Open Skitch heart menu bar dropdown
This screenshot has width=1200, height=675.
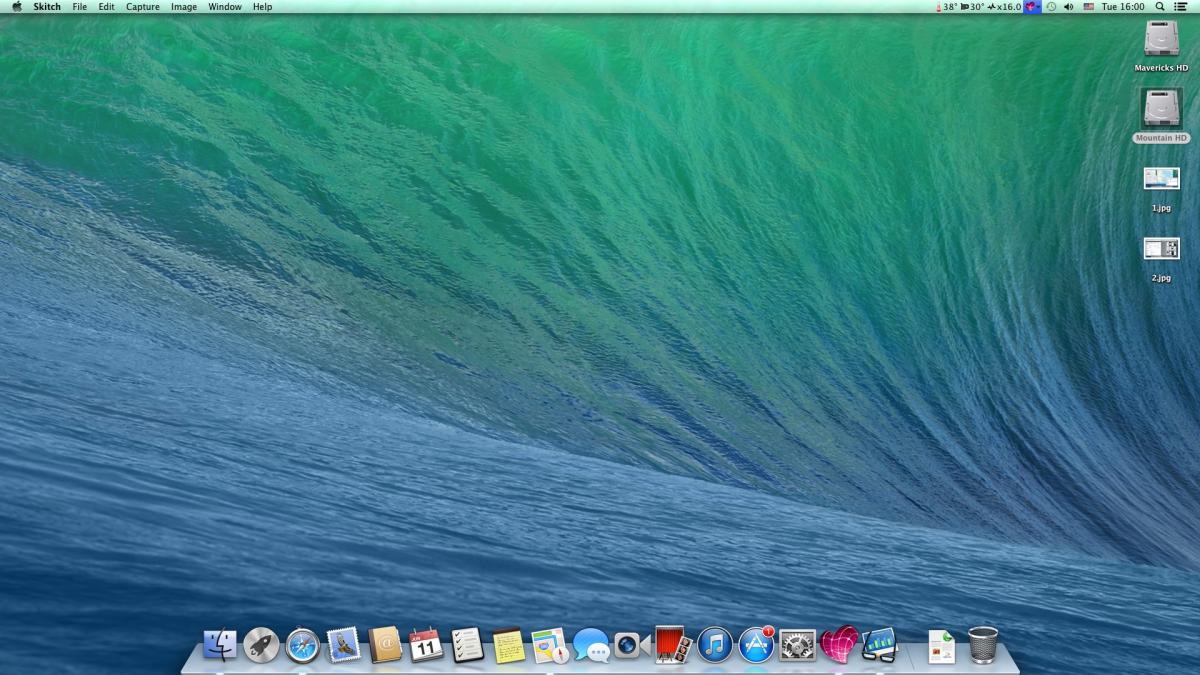pos(1032,7)
